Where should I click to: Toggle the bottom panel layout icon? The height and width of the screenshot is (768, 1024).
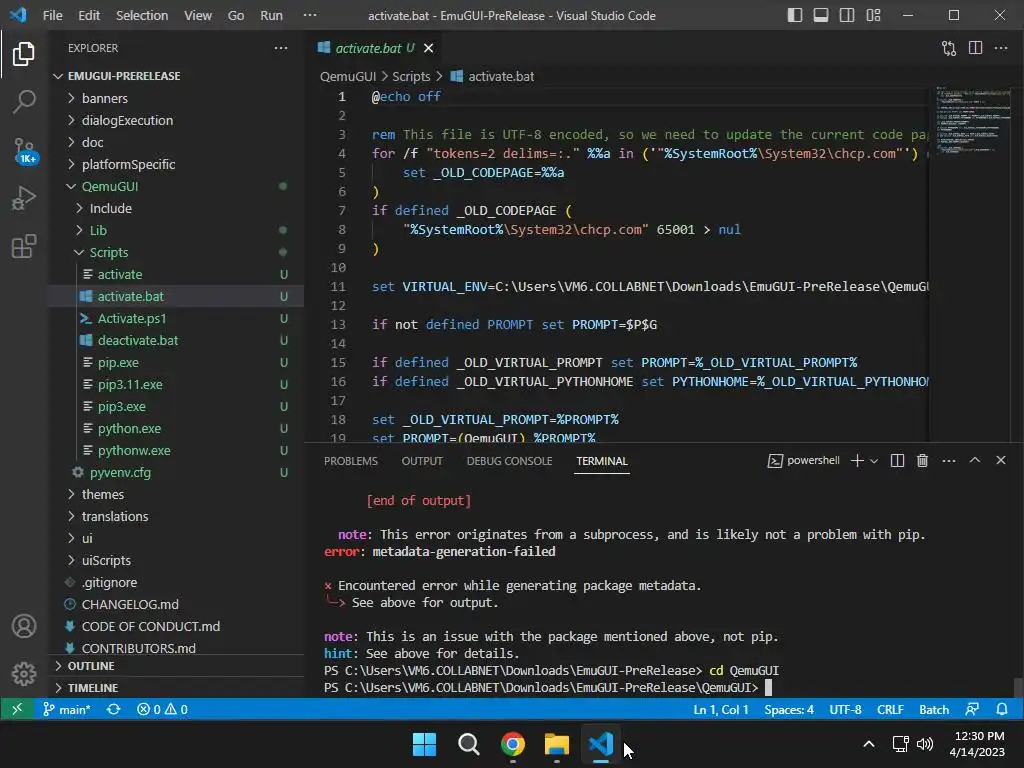[821, 15]
